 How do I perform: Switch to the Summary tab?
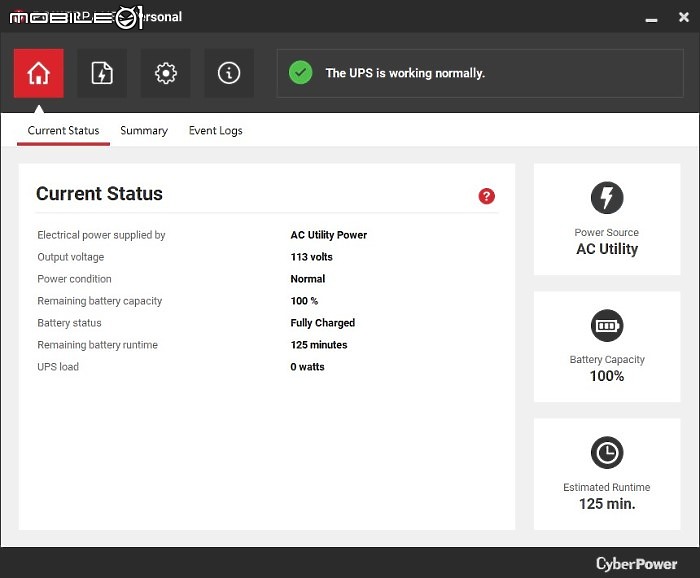point(144,130)
